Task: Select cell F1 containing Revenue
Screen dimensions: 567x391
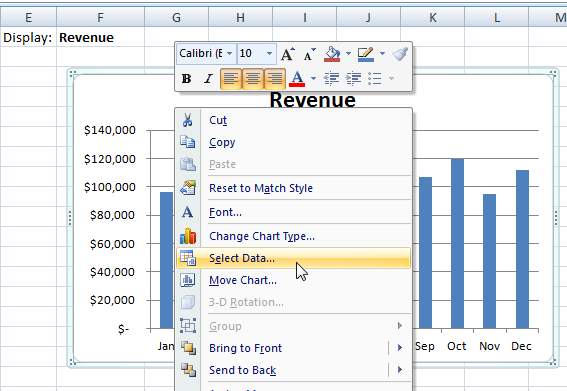Action: pos(100,38)
